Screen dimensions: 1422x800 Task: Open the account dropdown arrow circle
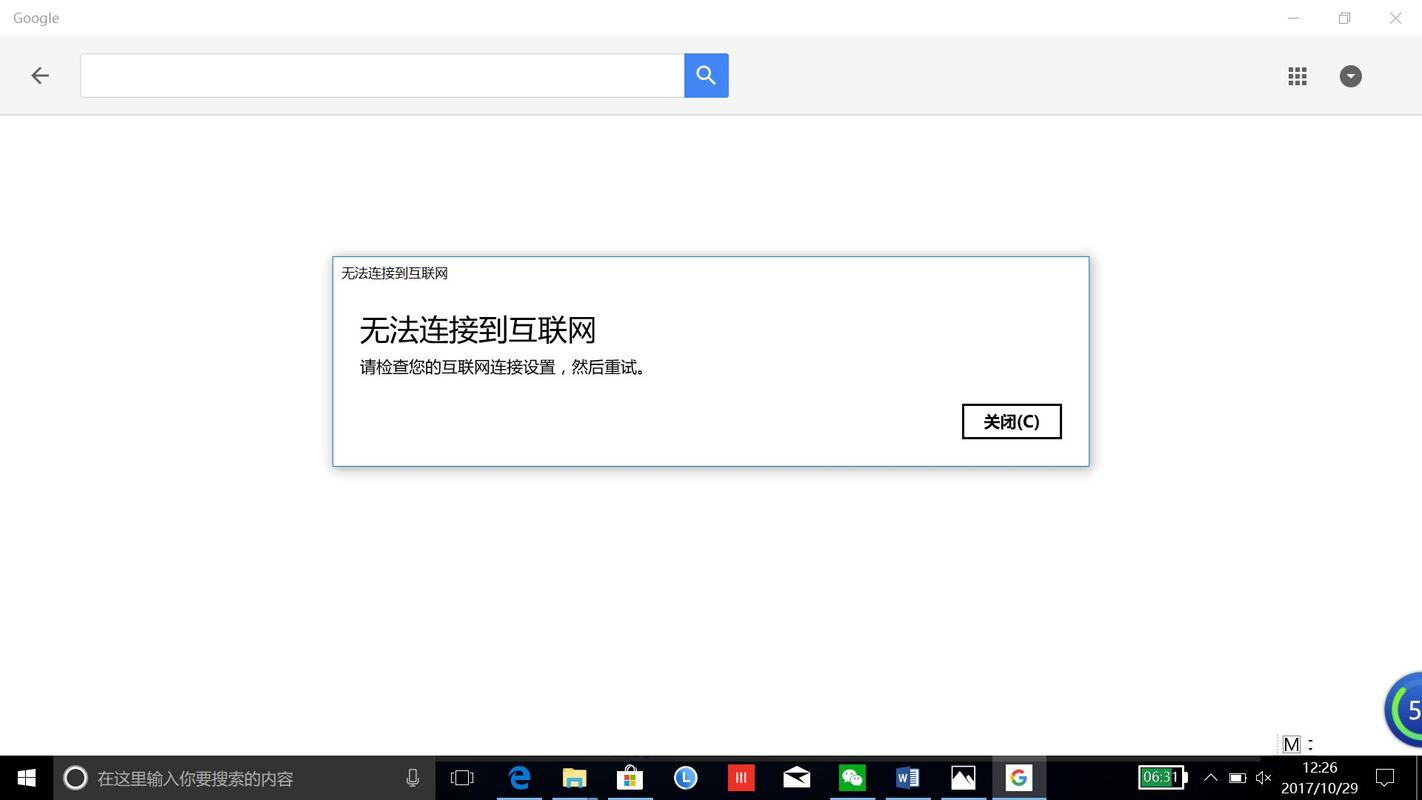click(1350, 76)
